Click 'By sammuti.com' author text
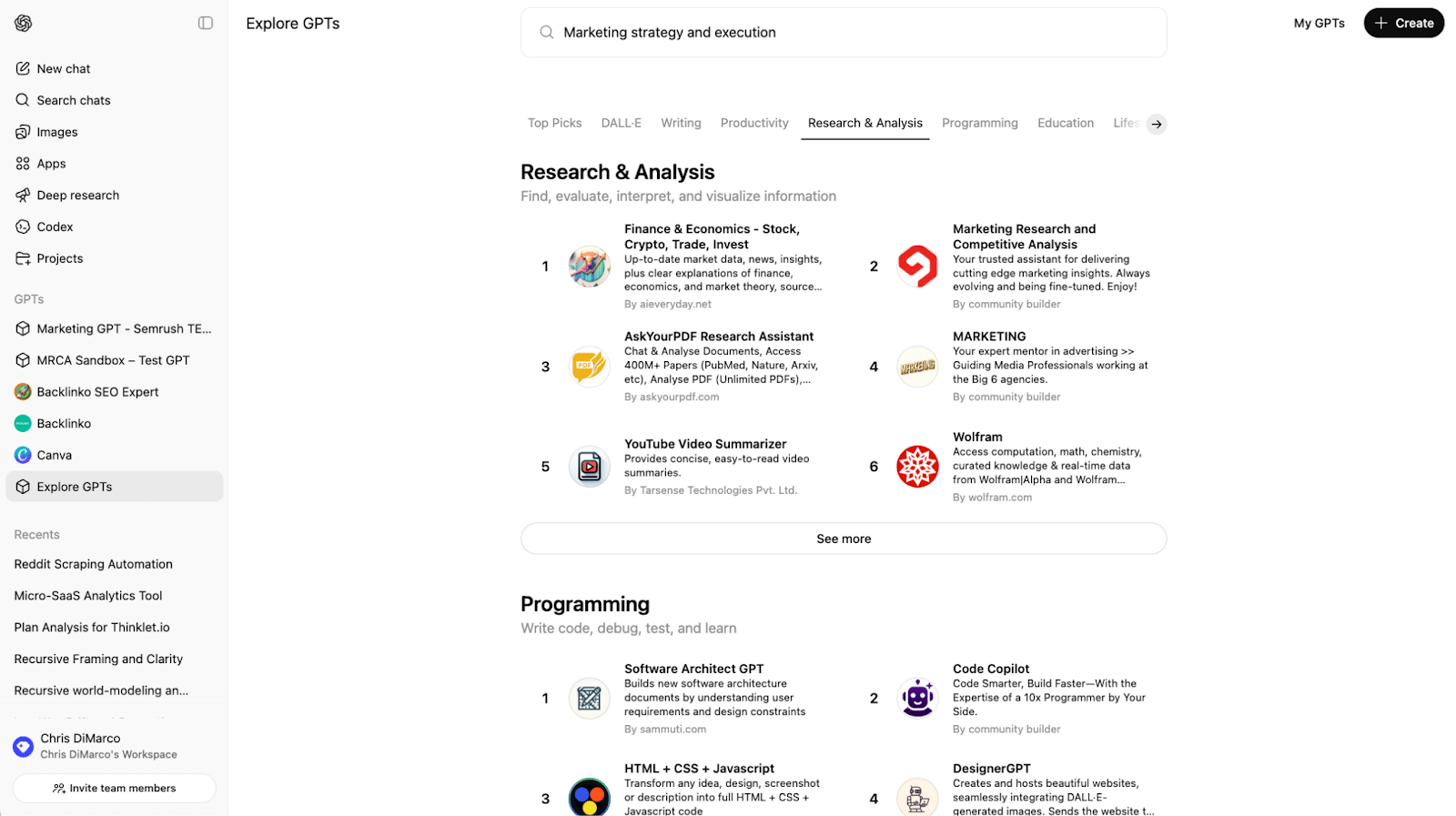Image resolution: width=1456 pixels, height=816 pixels. point(665,730)
